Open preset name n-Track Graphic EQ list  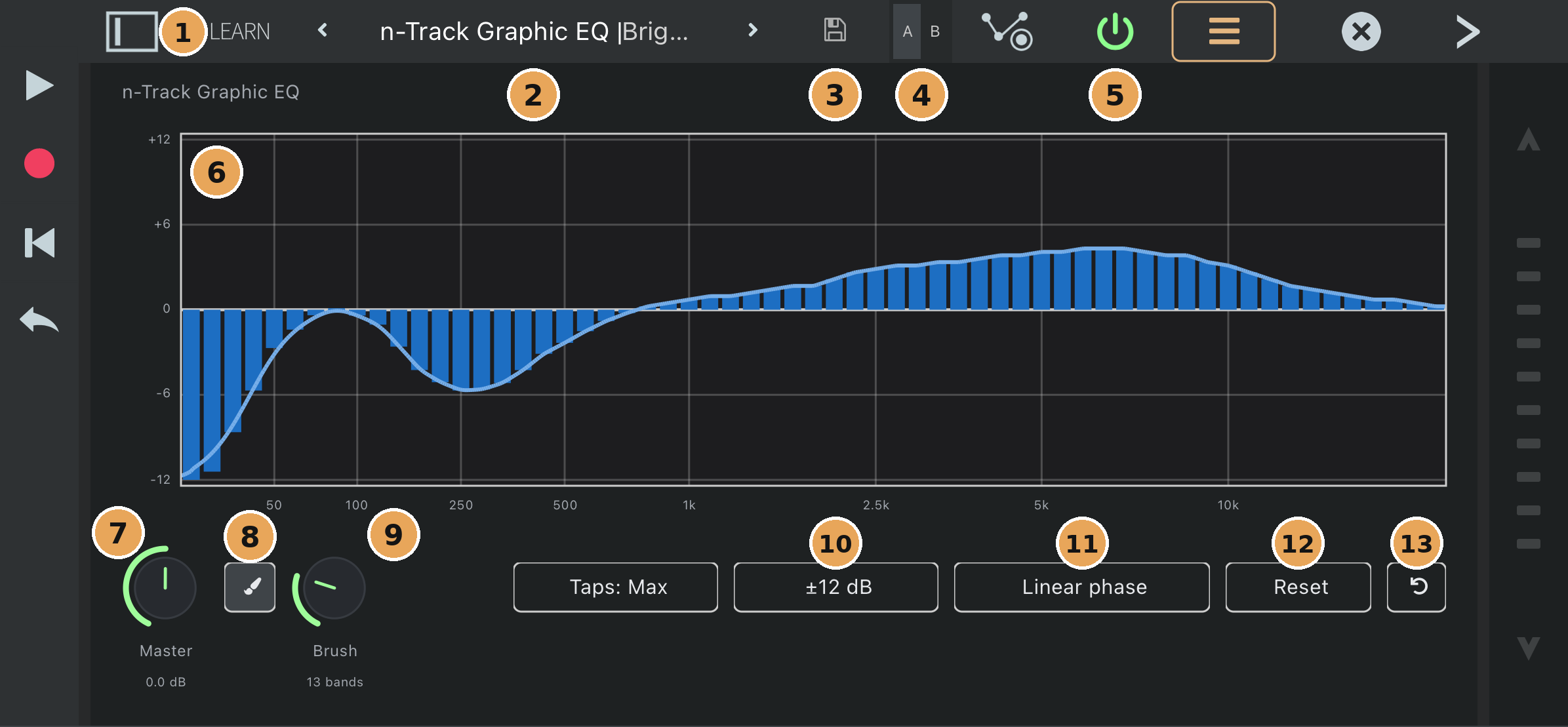(x=534, y=31)
